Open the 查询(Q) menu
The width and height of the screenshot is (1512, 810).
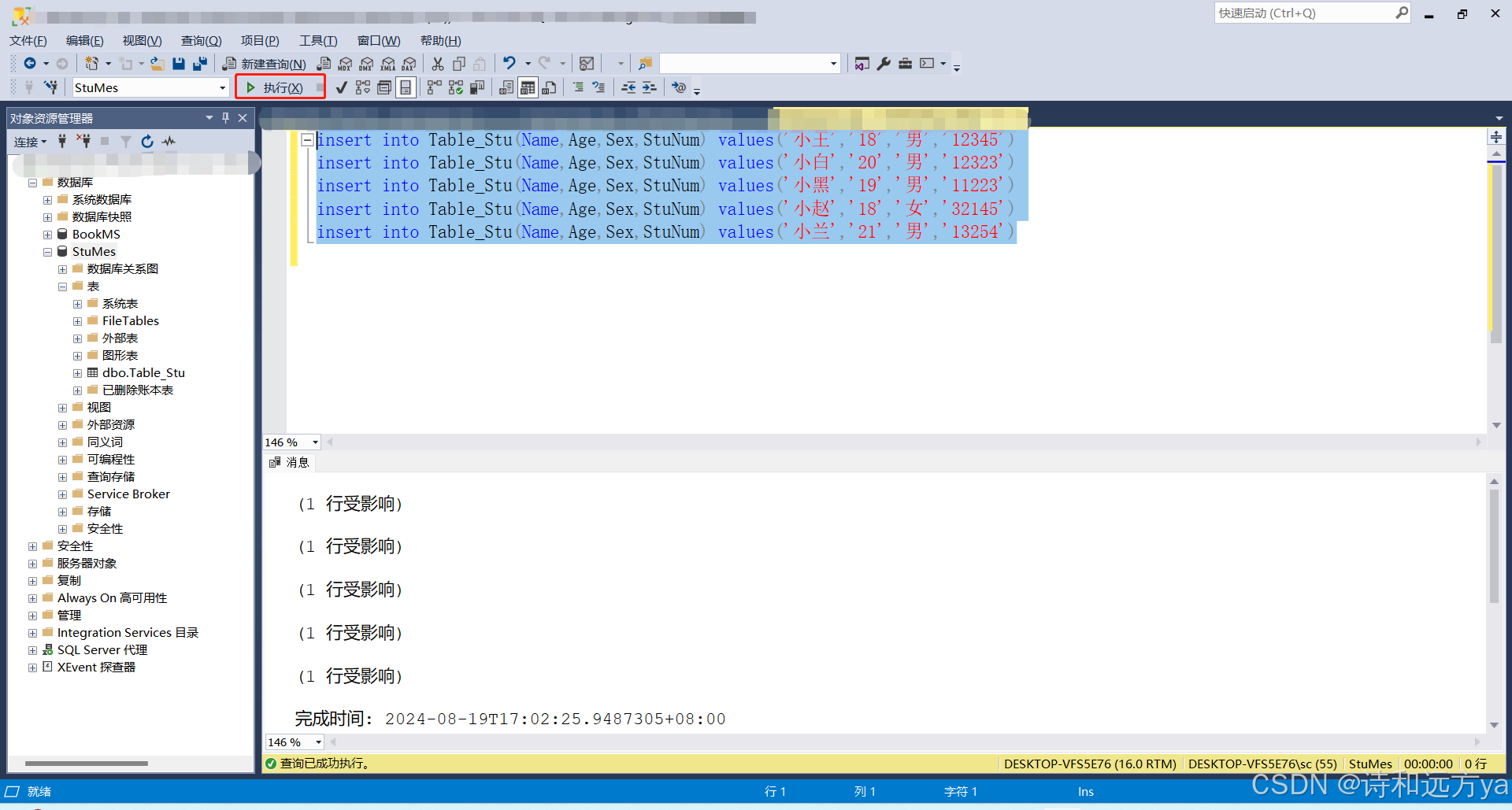click(x=201, y=41)
